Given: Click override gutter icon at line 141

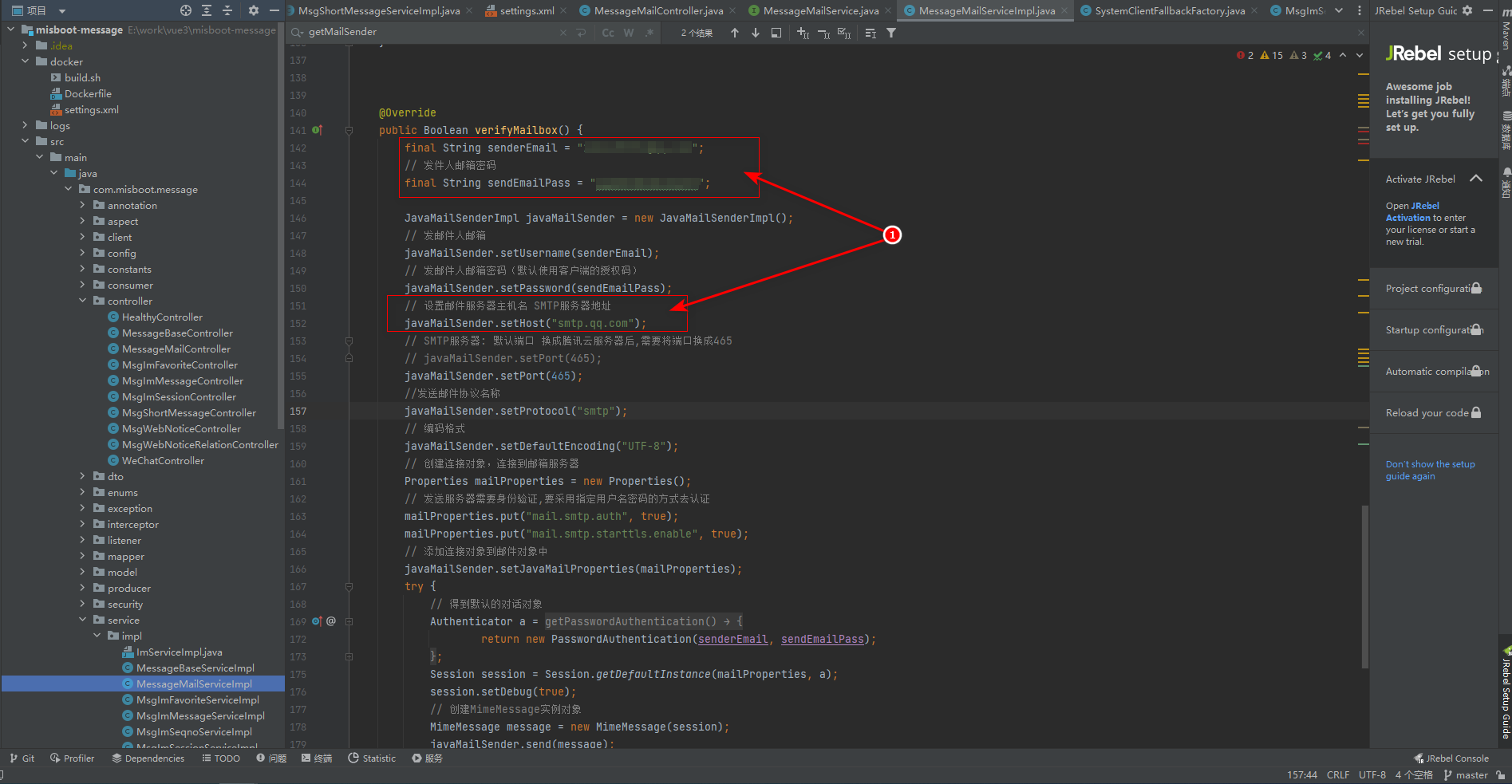Looking at the screenshot, I should (317, 130).
